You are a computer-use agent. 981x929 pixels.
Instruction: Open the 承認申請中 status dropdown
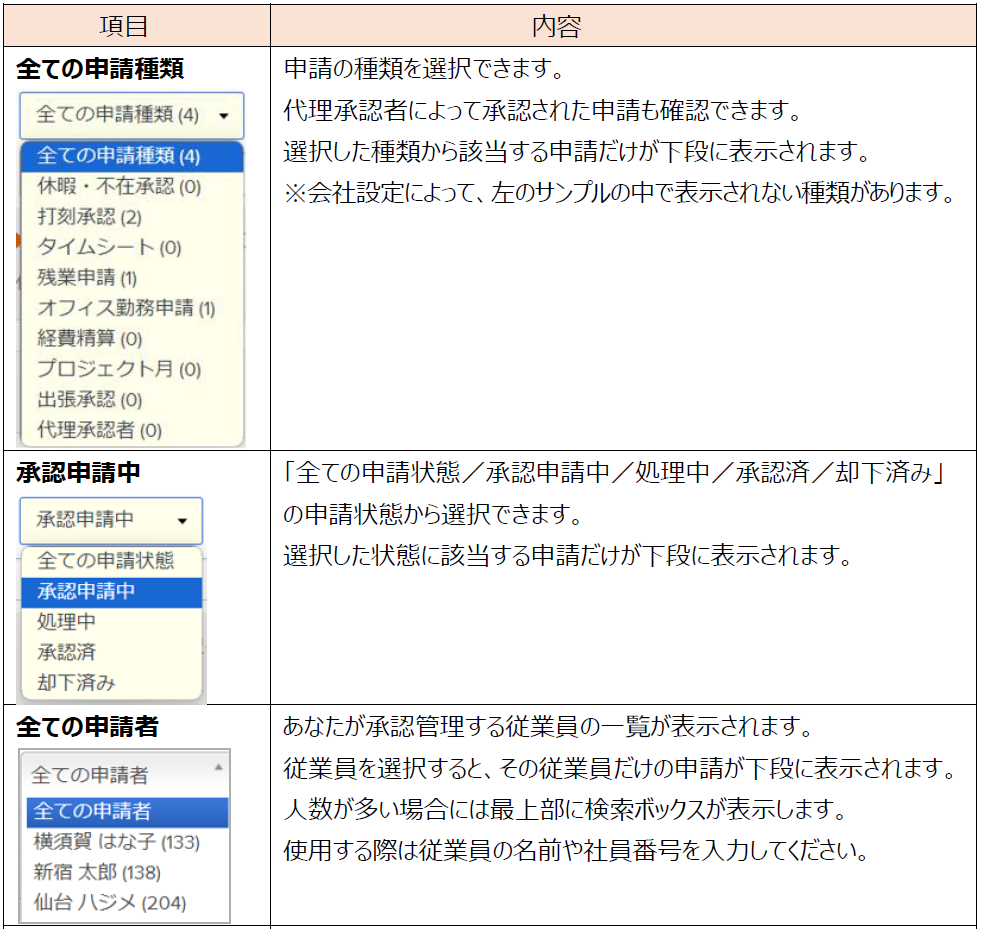pos(111,520)
